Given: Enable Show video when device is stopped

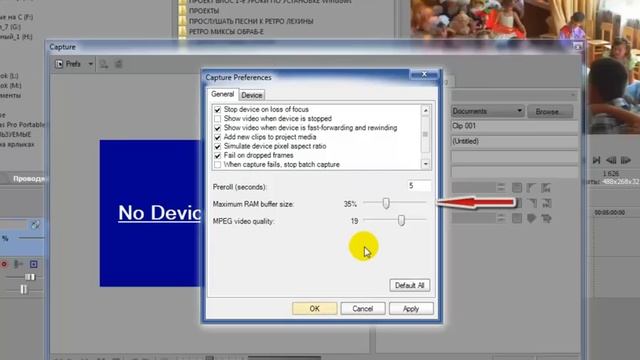Looking at the screenshot, I should tap(218, 119).
